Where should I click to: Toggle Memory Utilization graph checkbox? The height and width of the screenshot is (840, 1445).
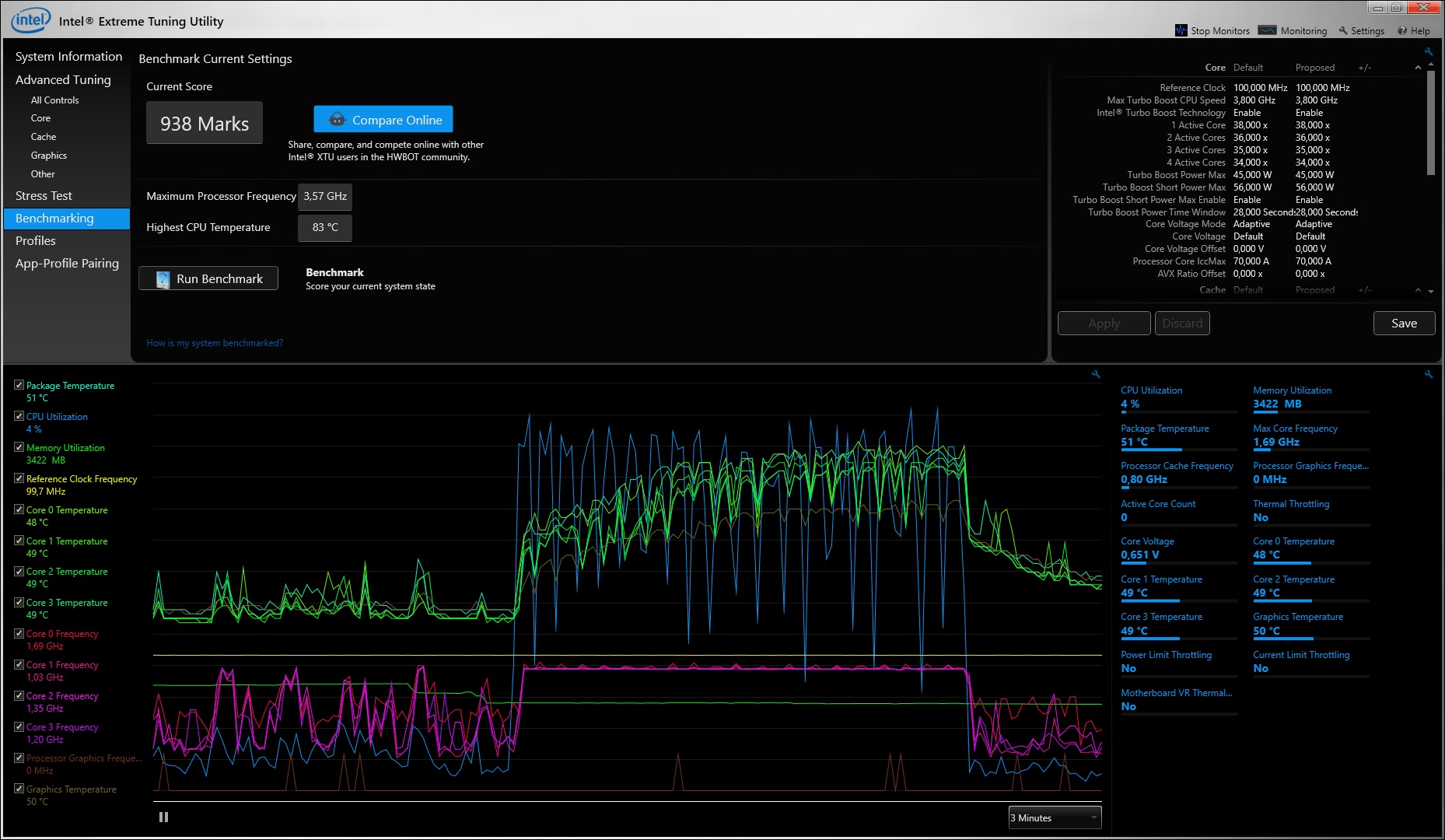(x=19, y=447)
